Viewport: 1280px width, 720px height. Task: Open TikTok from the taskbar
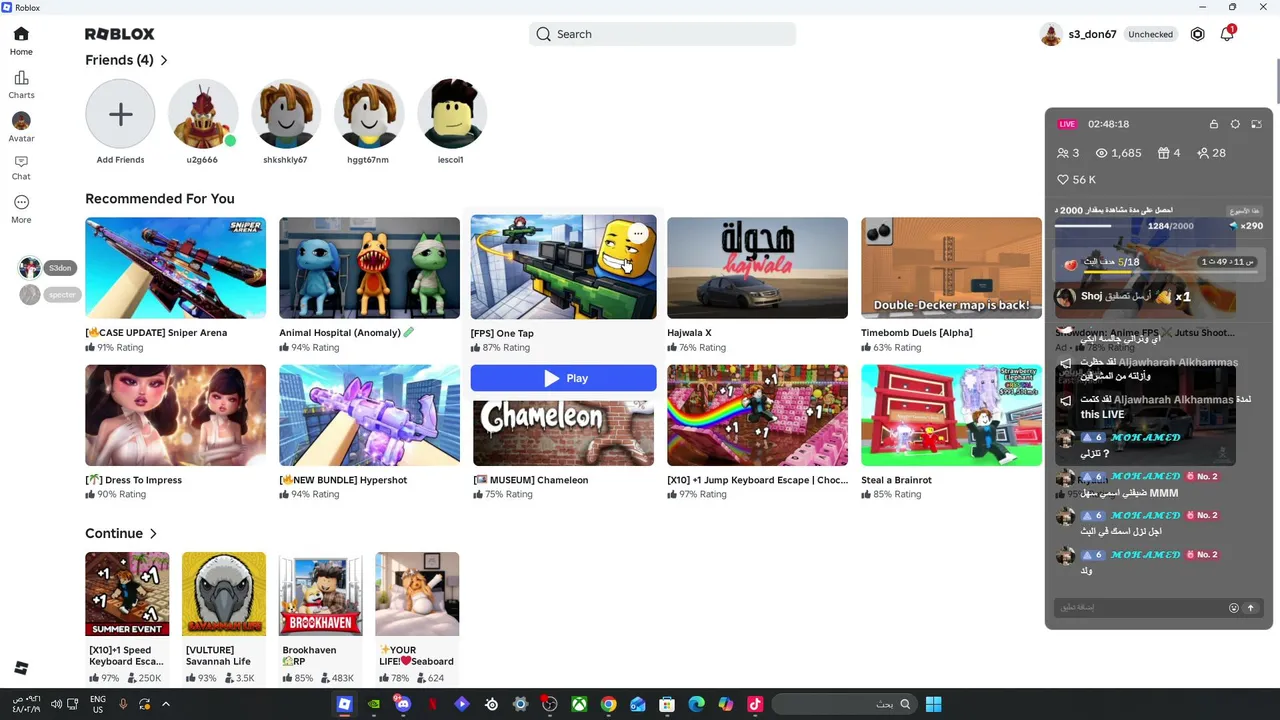point(755,704)
